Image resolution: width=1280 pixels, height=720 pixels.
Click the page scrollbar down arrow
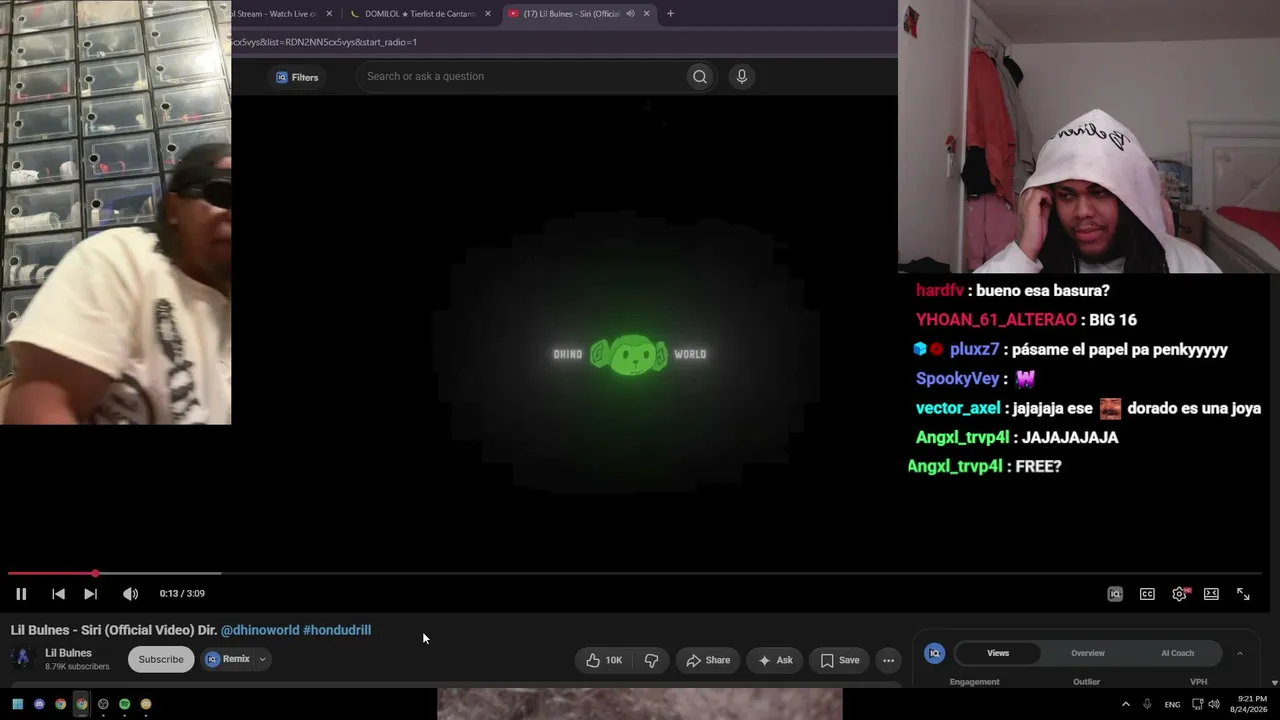1274,682
